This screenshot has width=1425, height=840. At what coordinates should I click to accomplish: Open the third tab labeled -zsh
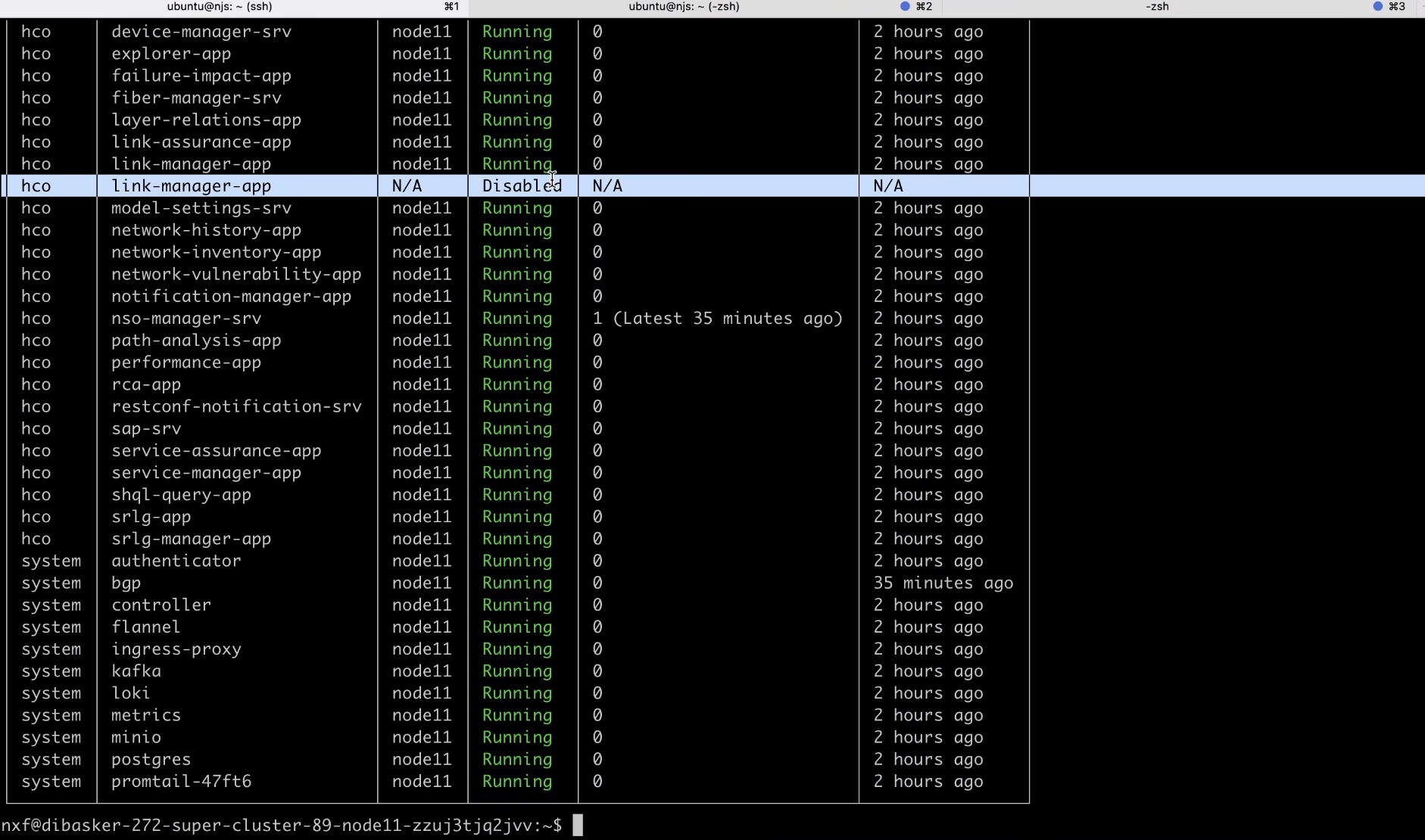1156,7
